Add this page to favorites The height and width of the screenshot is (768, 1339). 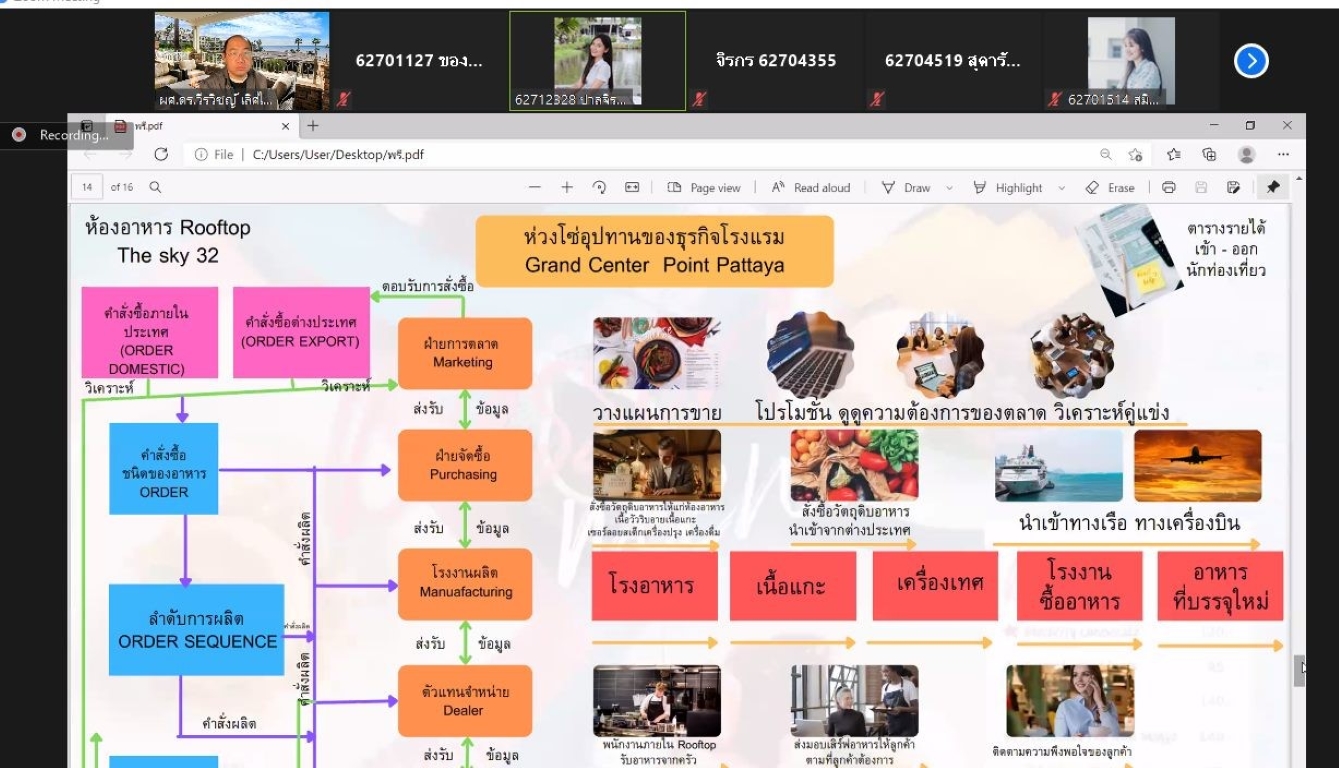(x=1136, y=154)
